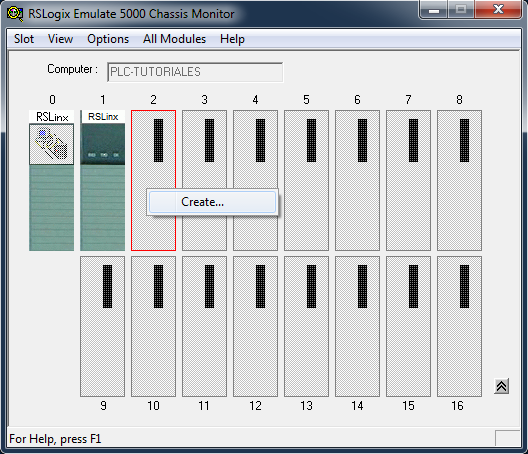
Task: Select empty slot 11
Action: [x=204, y=326]
